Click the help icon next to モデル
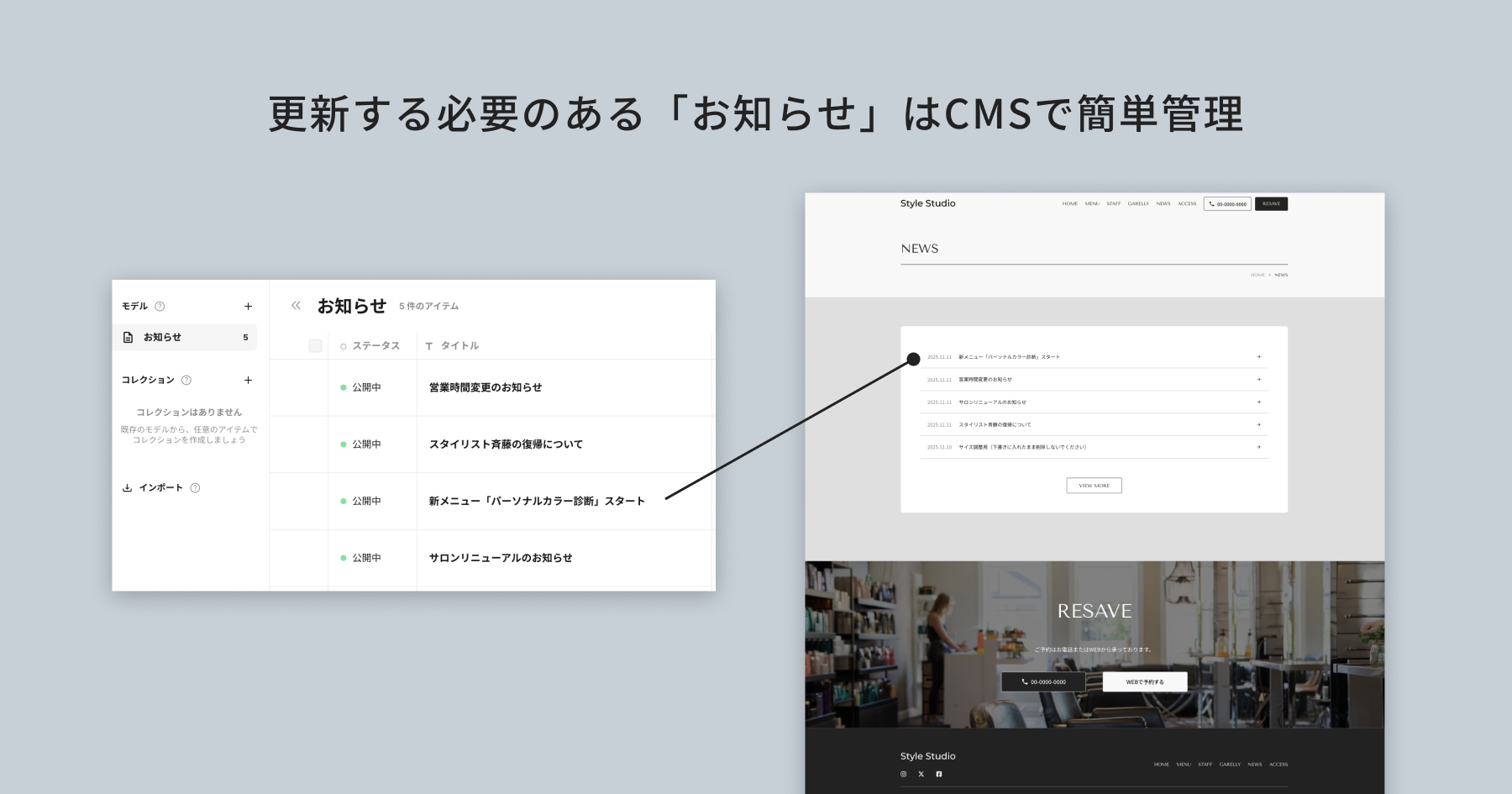This screenshot has height=794, width=1512. point(160,306)
